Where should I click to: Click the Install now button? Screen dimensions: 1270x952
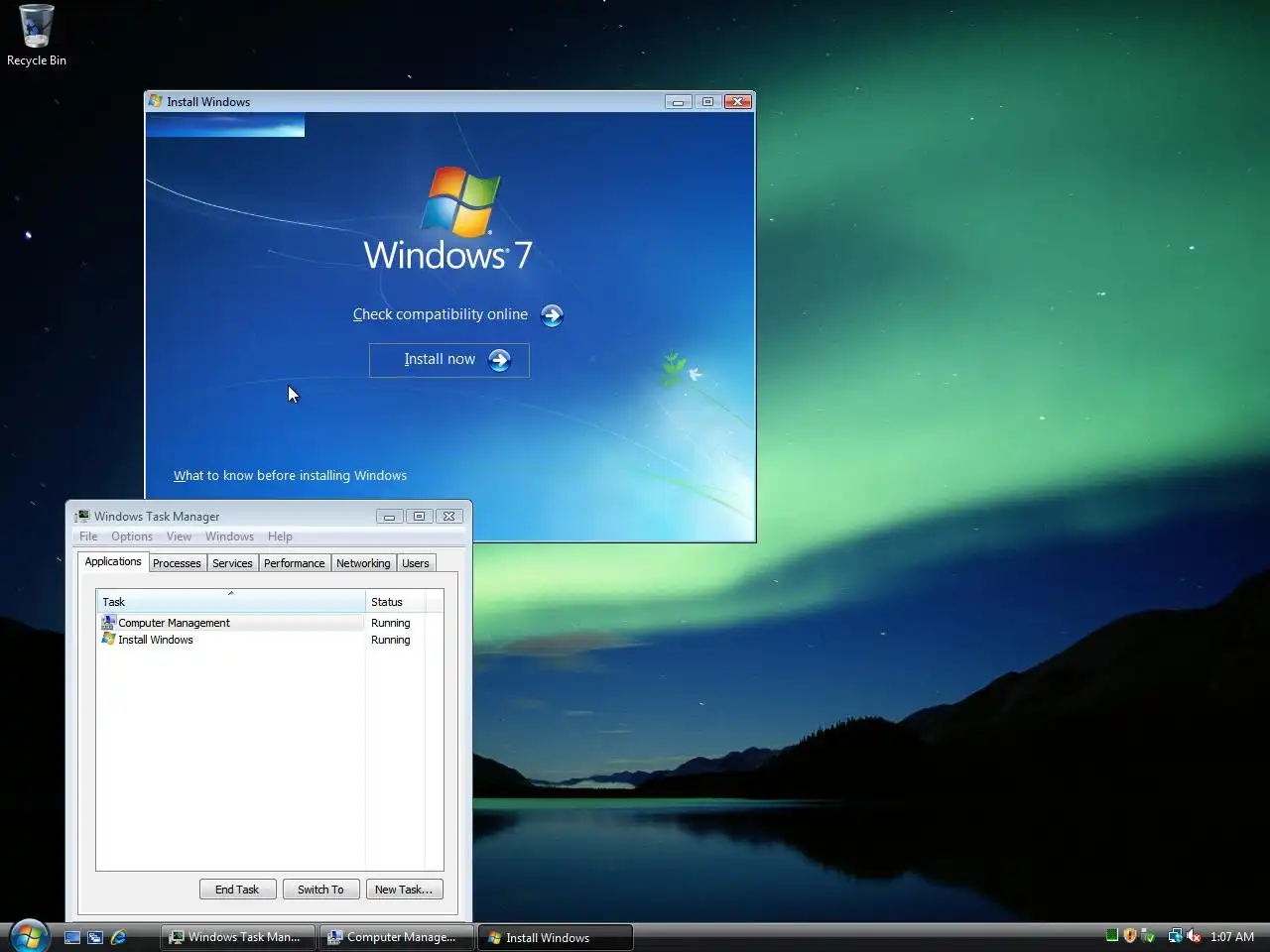coord(449,360)
